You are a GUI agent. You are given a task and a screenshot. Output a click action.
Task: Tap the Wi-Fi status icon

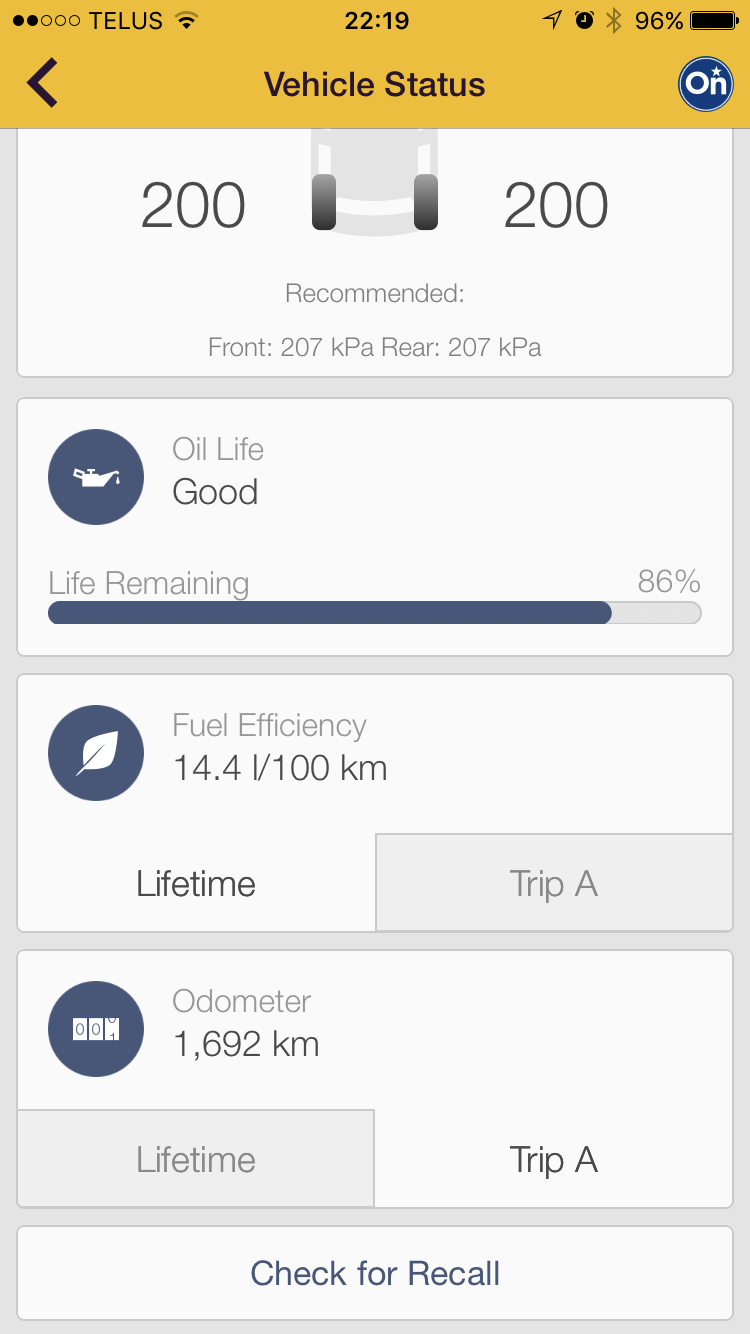tap(185, 21)
